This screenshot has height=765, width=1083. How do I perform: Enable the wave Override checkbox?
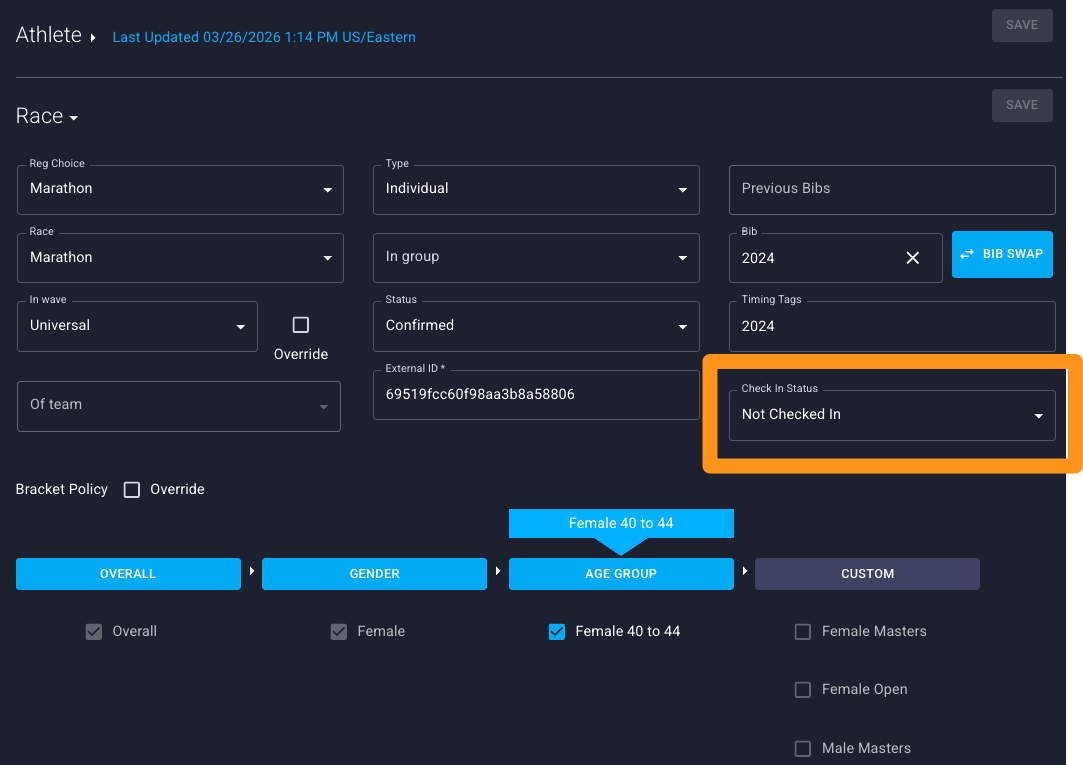[x=301, y=325]
